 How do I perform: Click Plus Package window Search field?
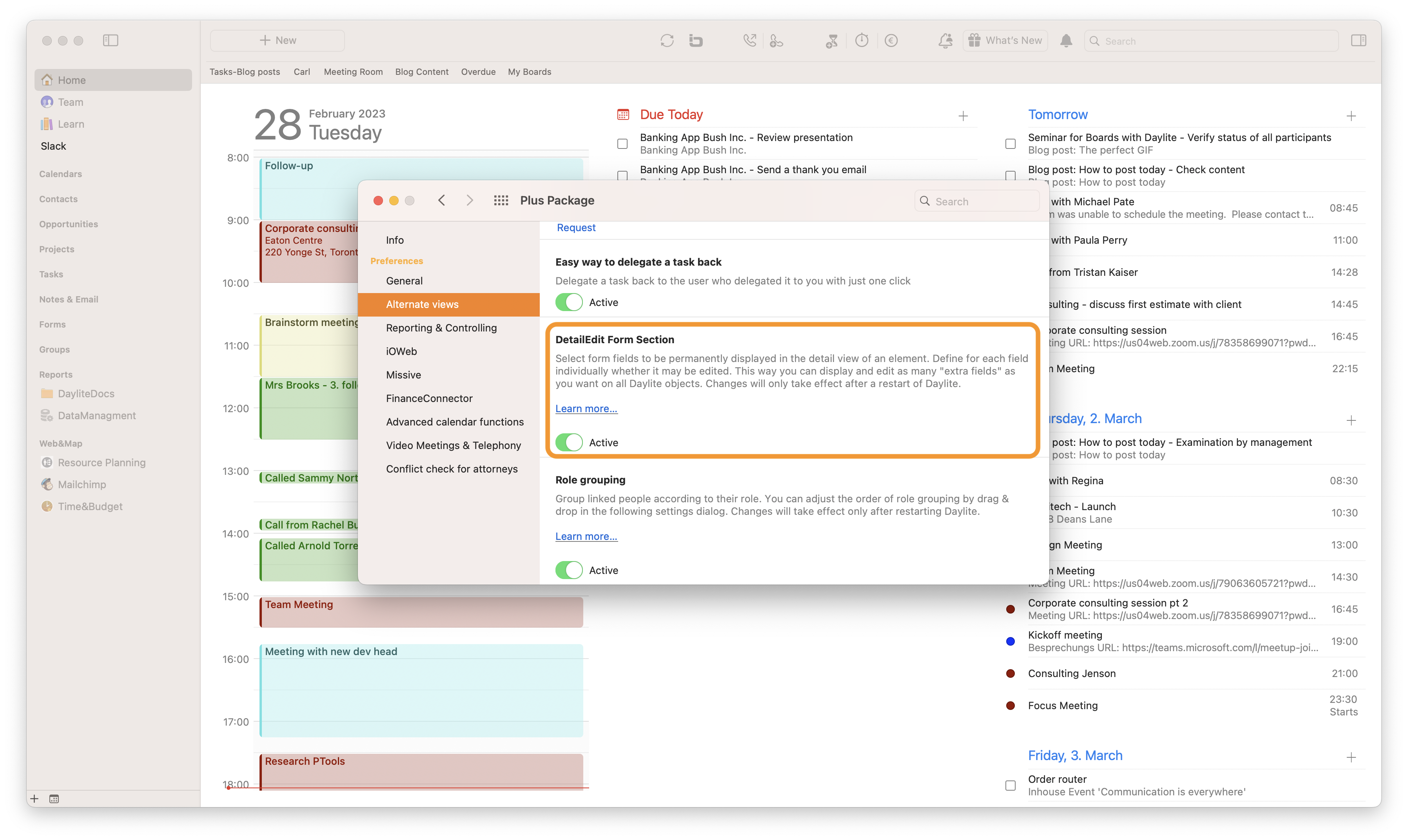[976, 201]
